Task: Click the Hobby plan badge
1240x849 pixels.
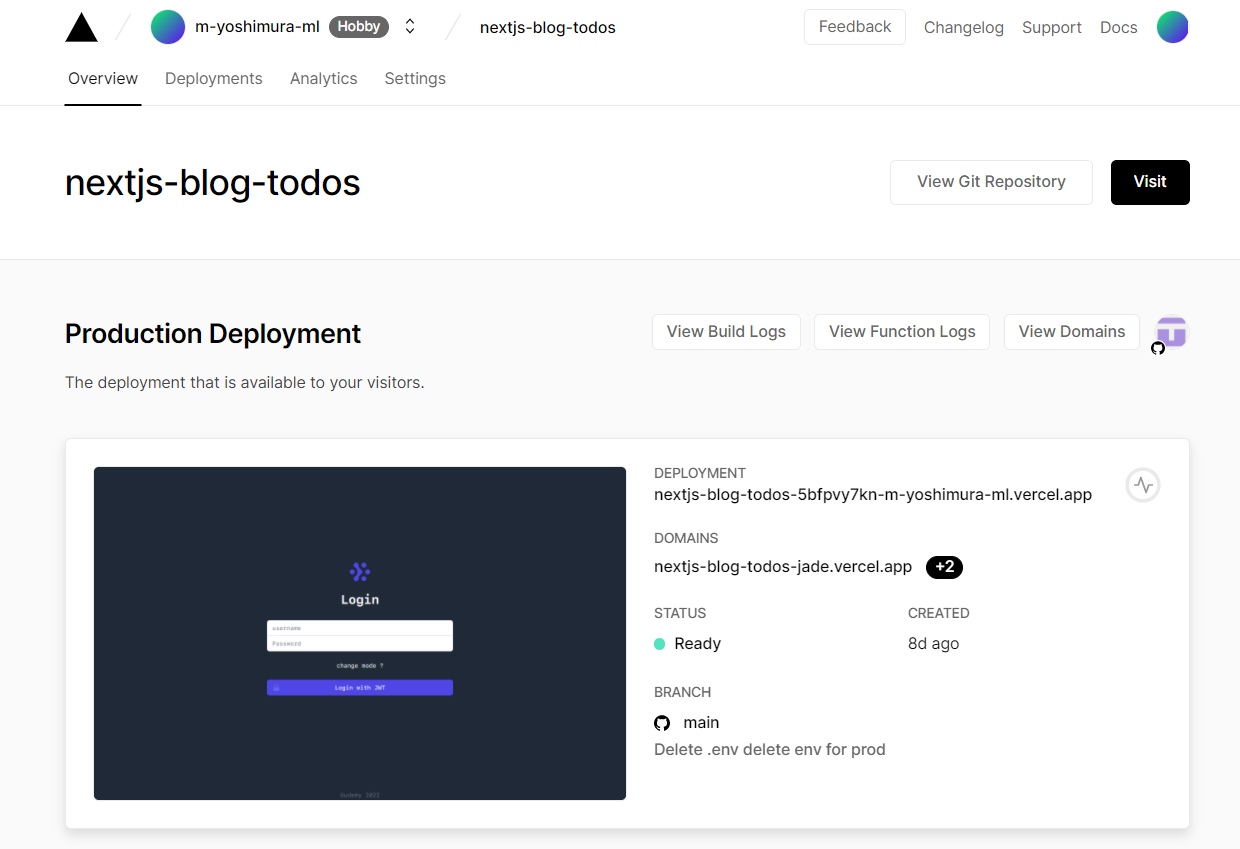Action: point(358,26)
